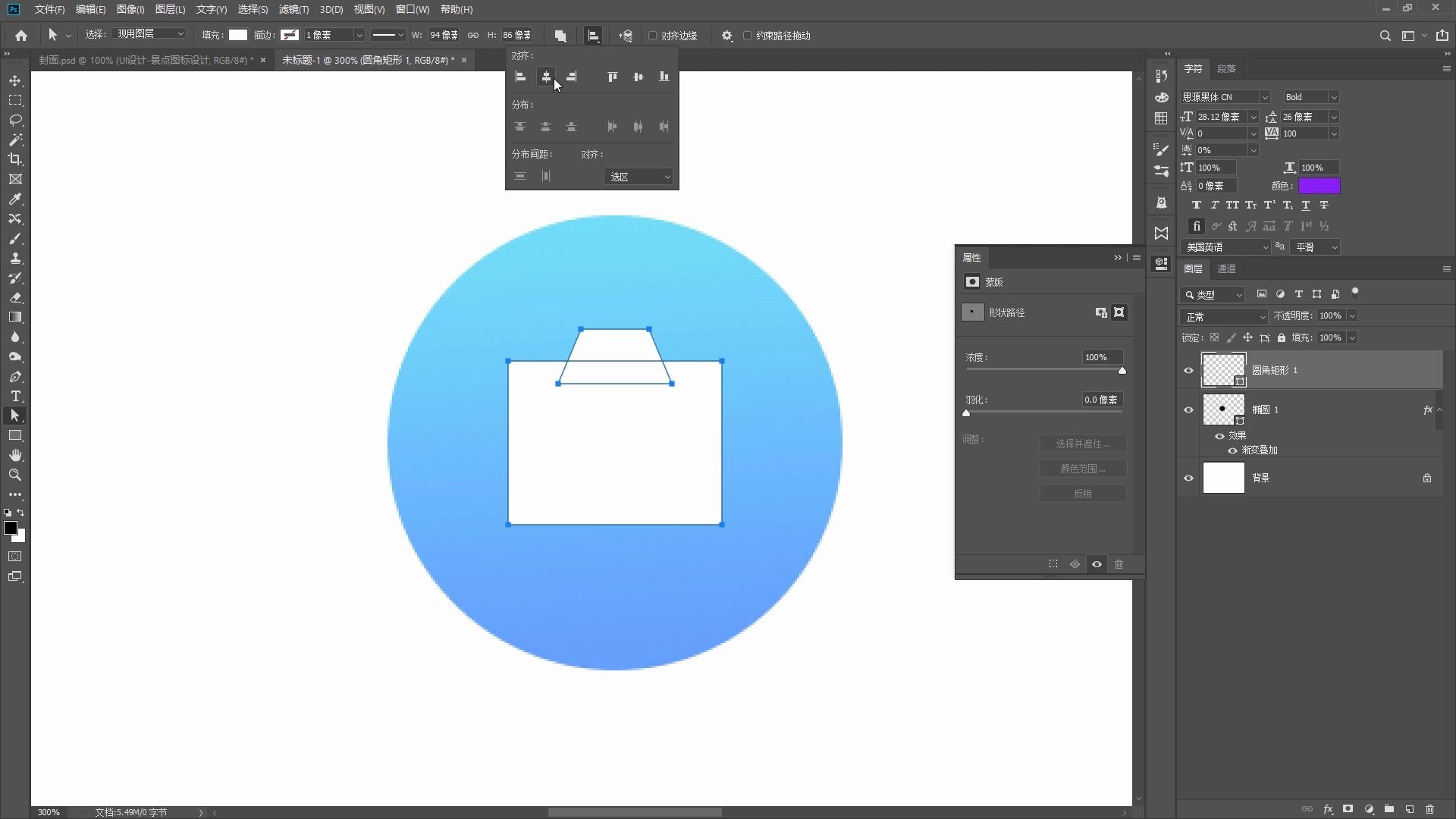Hide the 背景 layer
The image size is (1456, 819).
1188,478
